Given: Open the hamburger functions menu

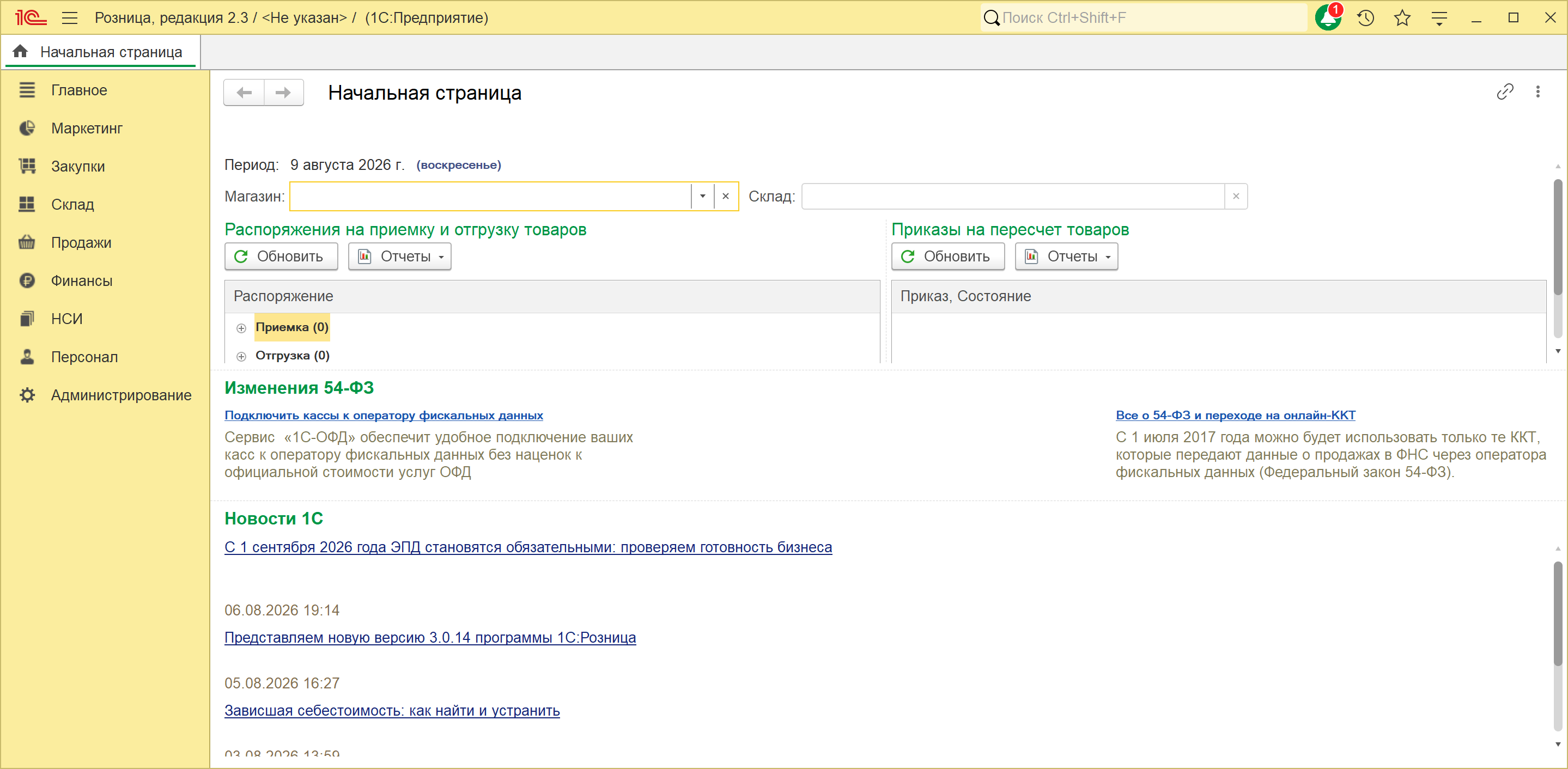Looking at the screenshot, I should [x=70, y=17].
